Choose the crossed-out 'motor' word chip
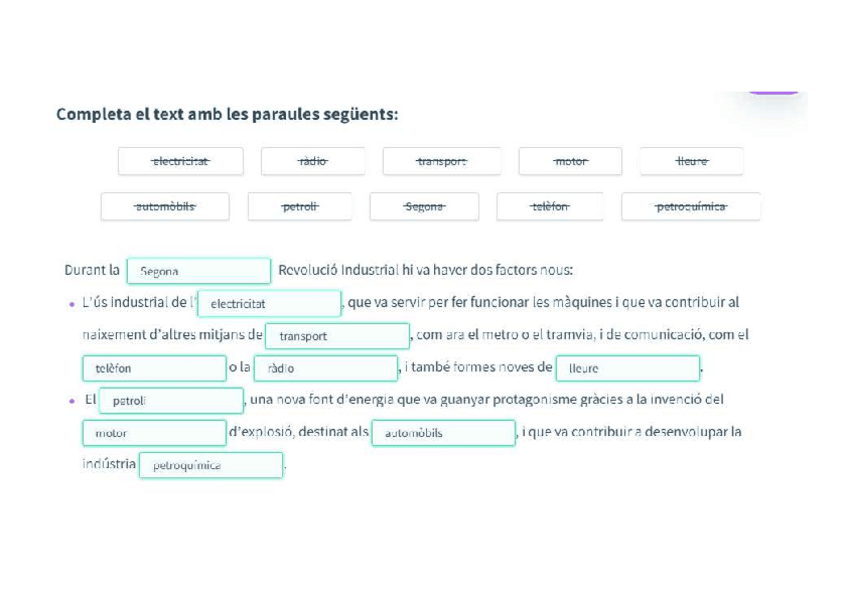Image resolution: width=848 pixels, height=599 pixels. click(570, 161)
